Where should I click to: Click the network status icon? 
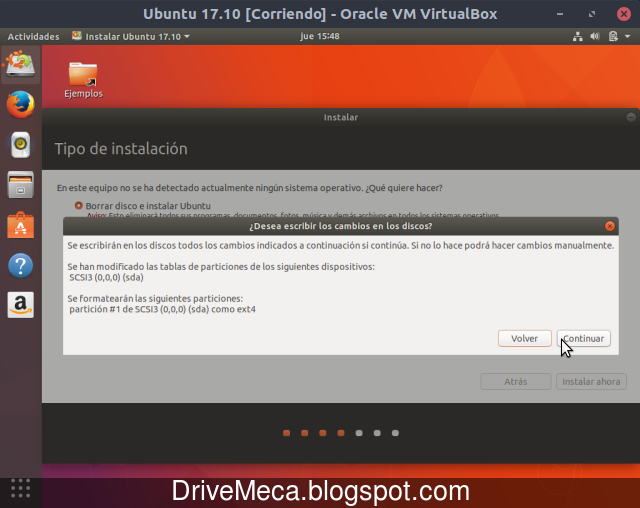coord(578,36)
